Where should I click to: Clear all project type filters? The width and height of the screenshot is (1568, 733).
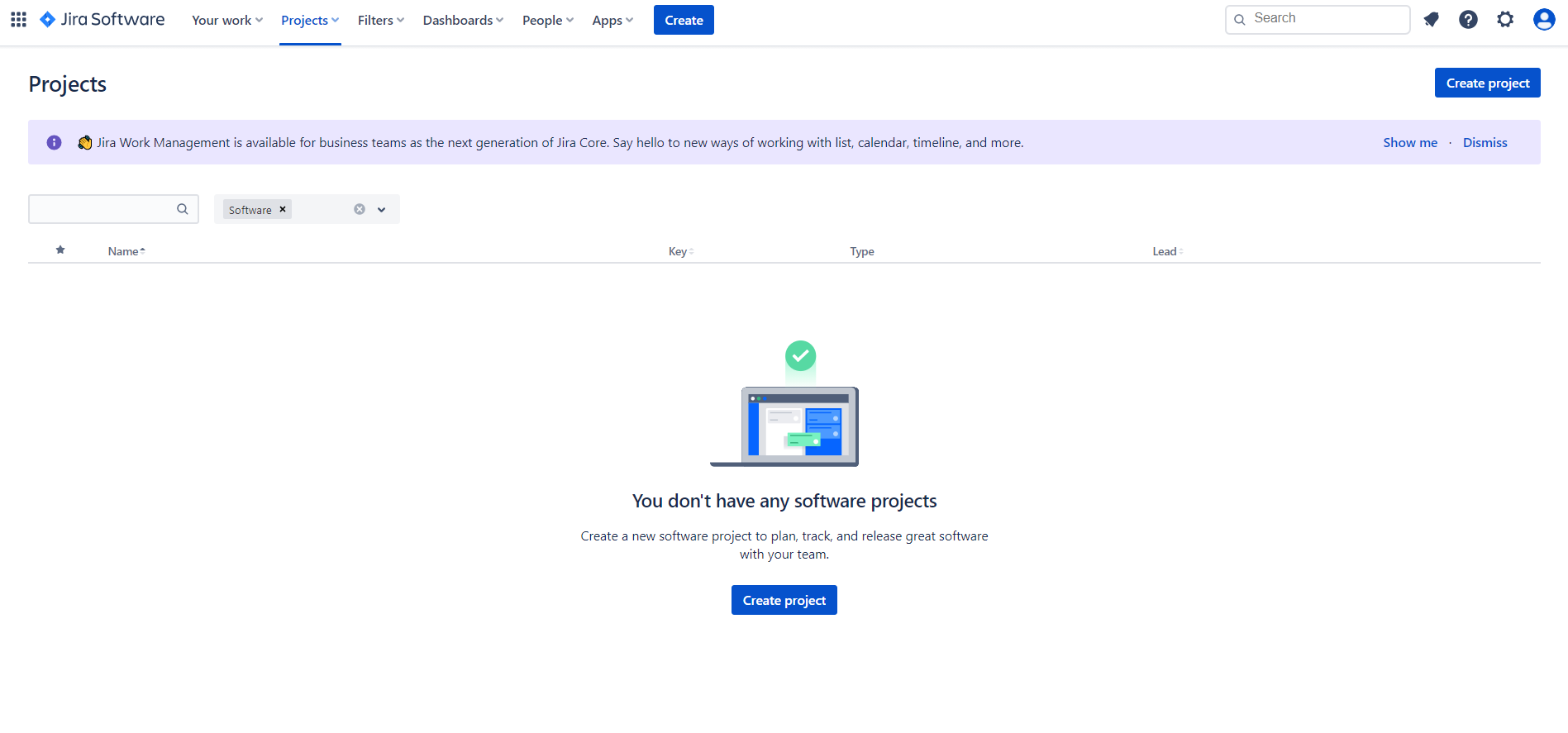point(360,209)
